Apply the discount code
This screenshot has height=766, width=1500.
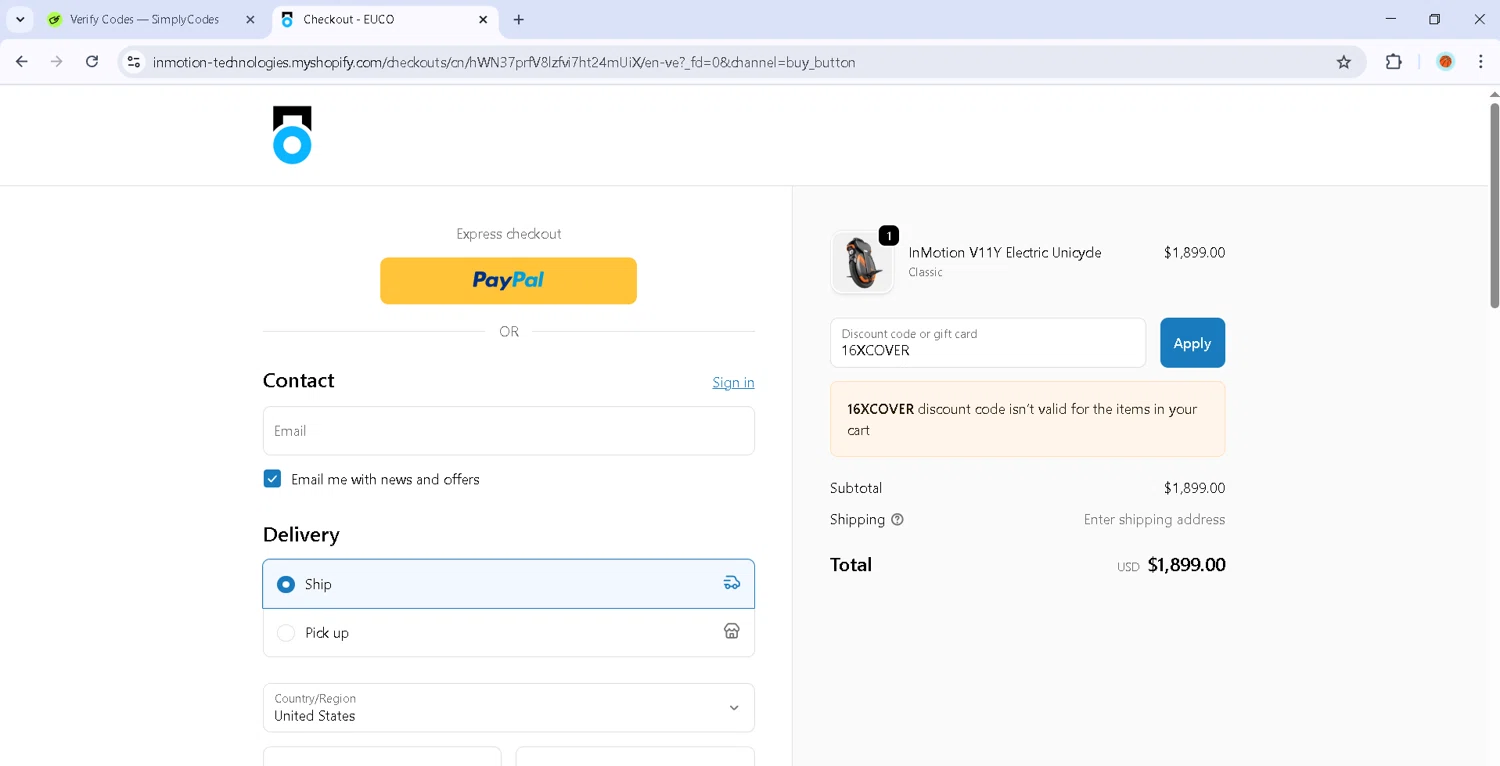coord(1192,343)
